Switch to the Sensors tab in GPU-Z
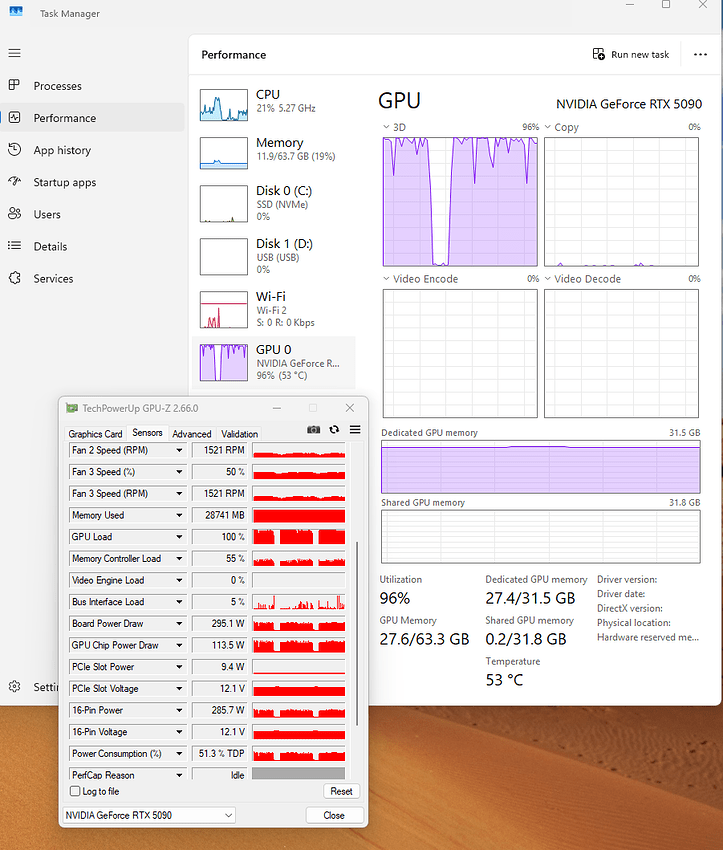The width and height of the screenshot is (723, 850). click(x=147, y=433)
